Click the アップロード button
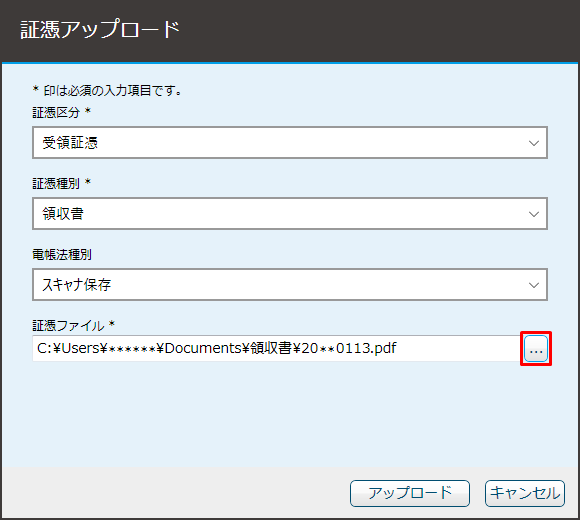This screenshot has width=580, height=520. pyautogui.click(x=410, y=493)
